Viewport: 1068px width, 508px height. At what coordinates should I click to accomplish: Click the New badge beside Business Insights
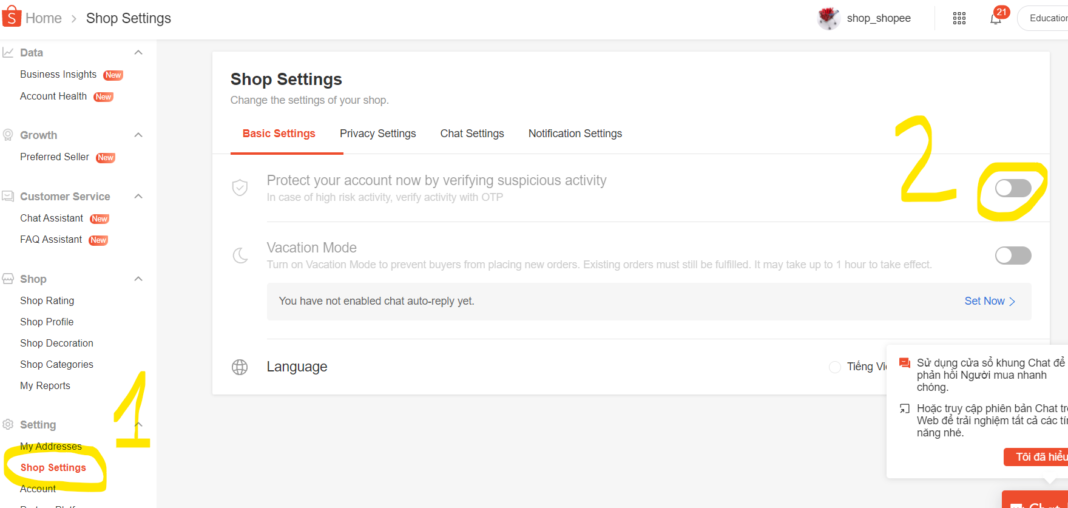pos(113,75)
